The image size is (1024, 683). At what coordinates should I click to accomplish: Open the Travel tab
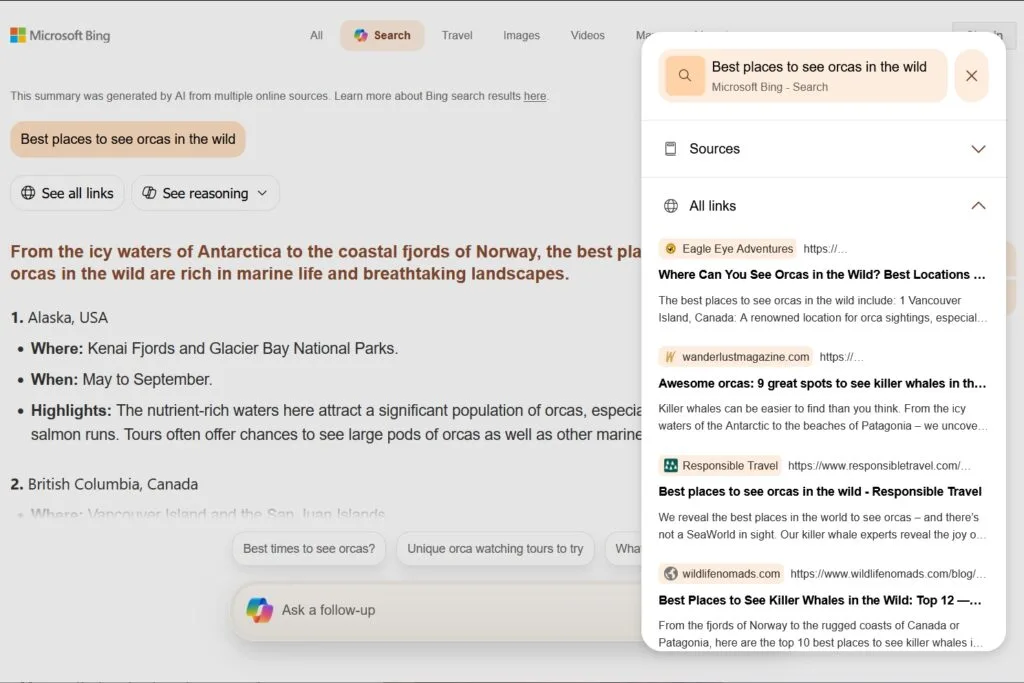click(x=456, y=35)
